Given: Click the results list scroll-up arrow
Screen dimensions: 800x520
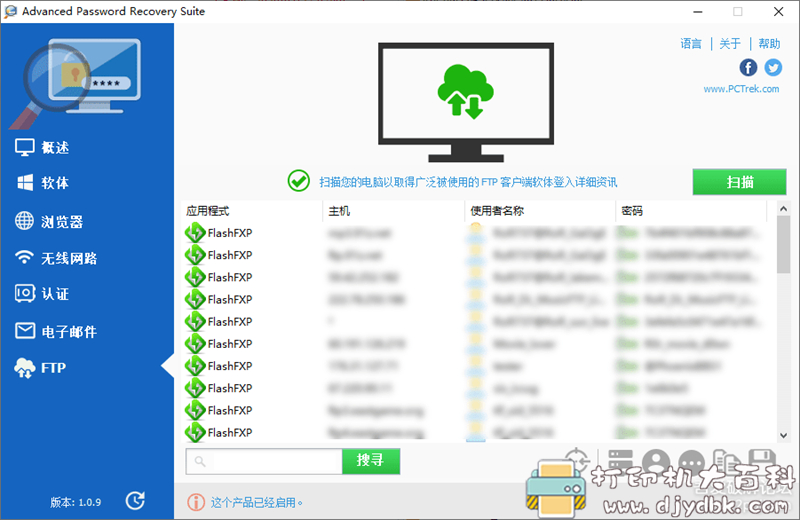Looking at the screenshot, I should [784, 208].
